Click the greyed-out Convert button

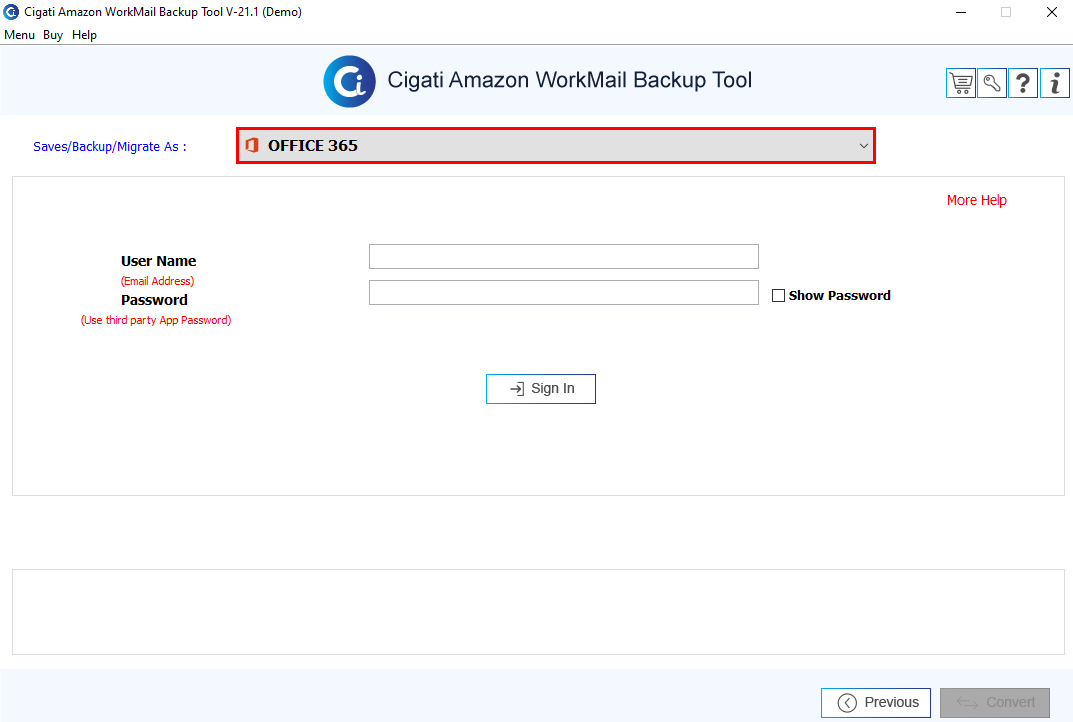pos(995,703)
